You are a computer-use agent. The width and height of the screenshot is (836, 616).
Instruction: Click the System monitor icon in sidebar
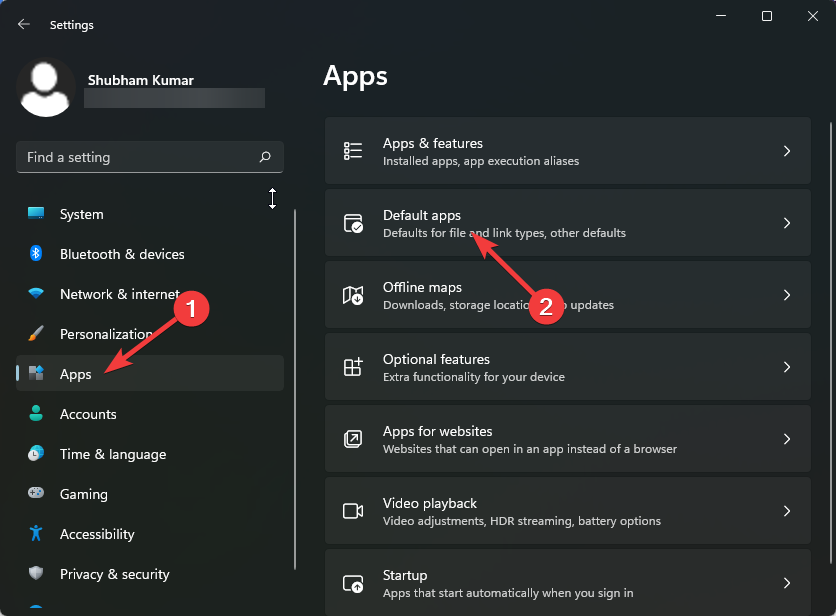(36, 214)
